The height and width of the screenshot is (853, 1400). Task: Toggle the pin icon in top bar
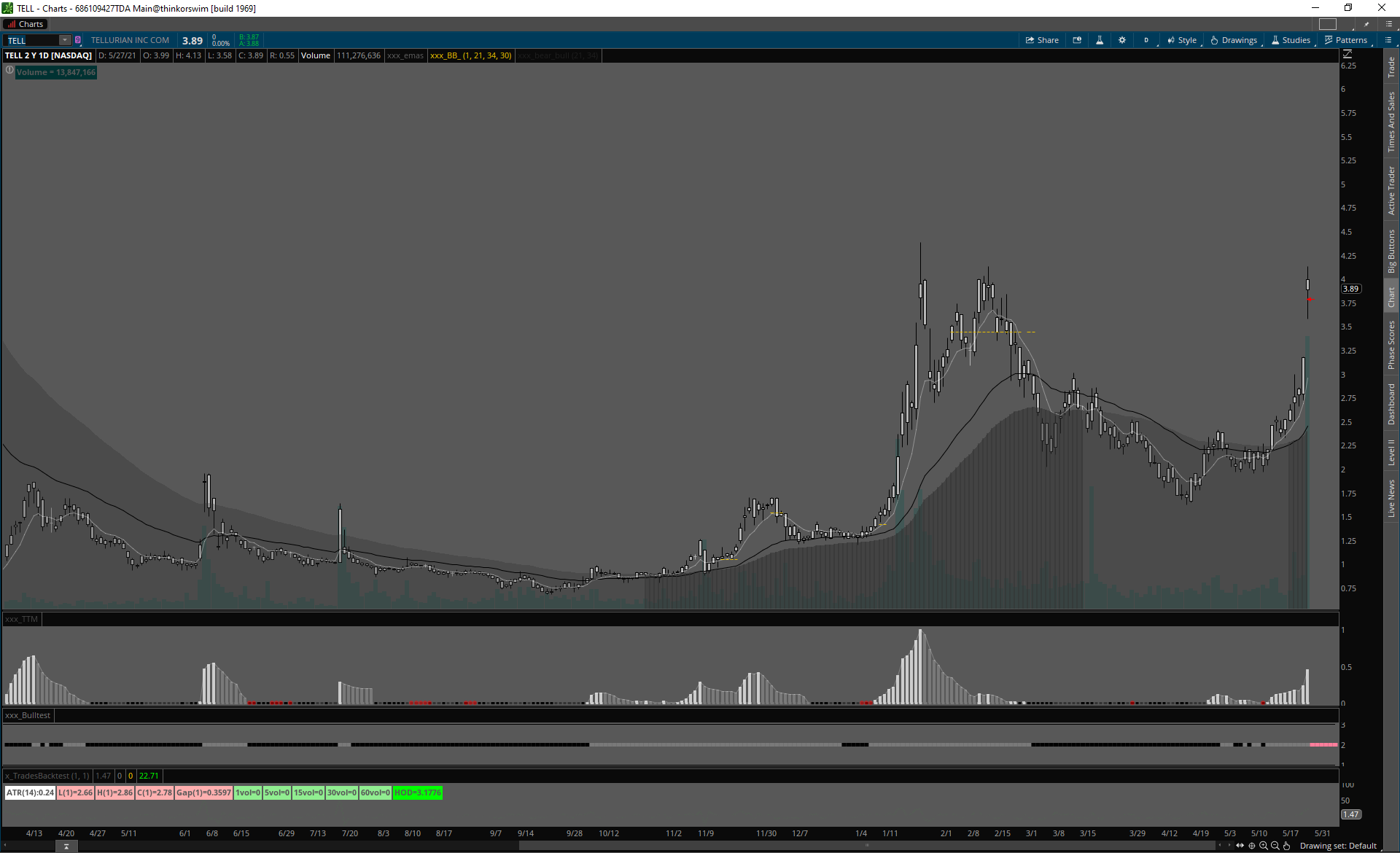1366,24
